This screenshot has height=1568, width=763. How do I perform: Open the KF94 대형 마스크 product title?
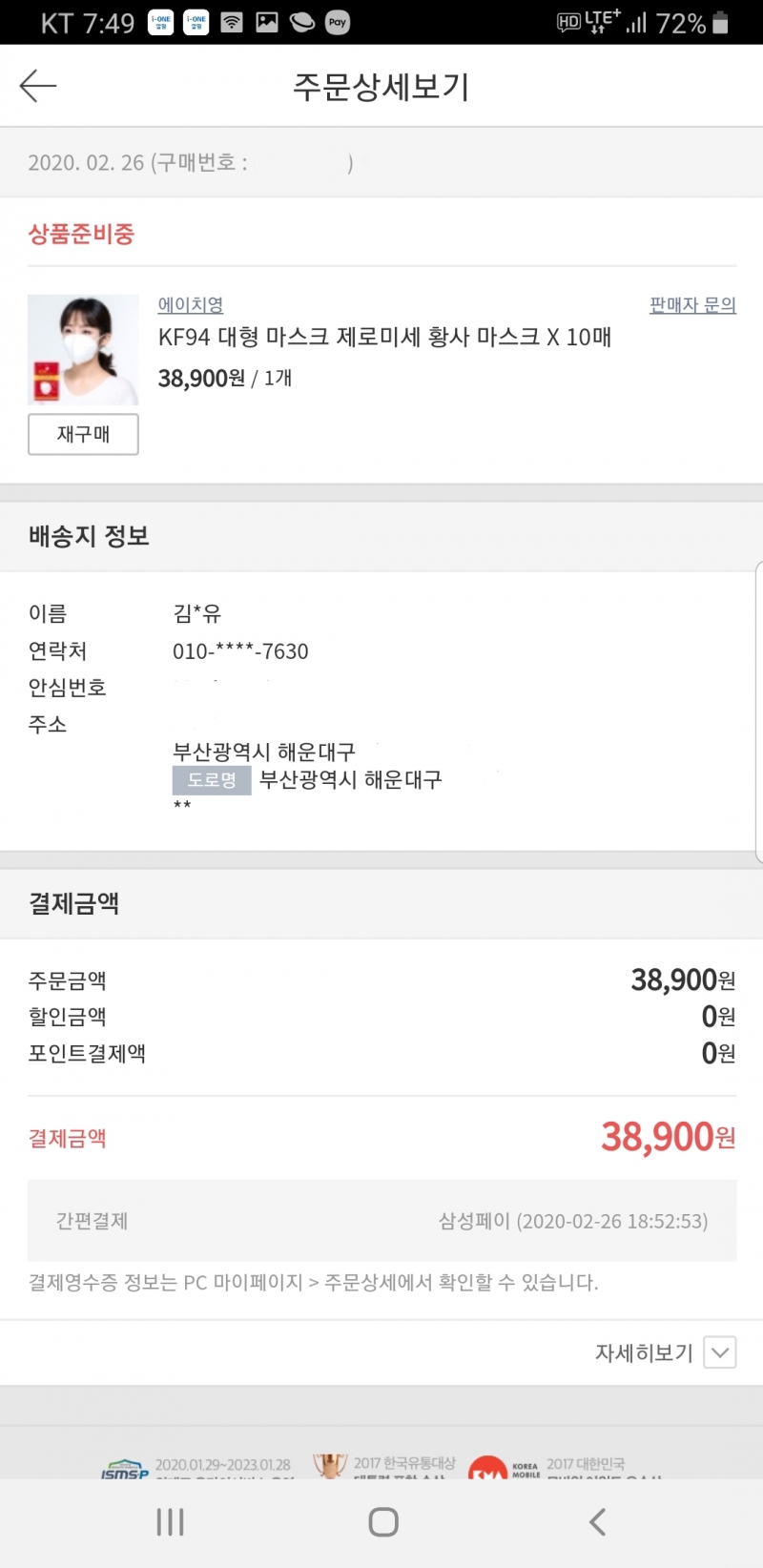pyautogui.click(x=384, y=337)
